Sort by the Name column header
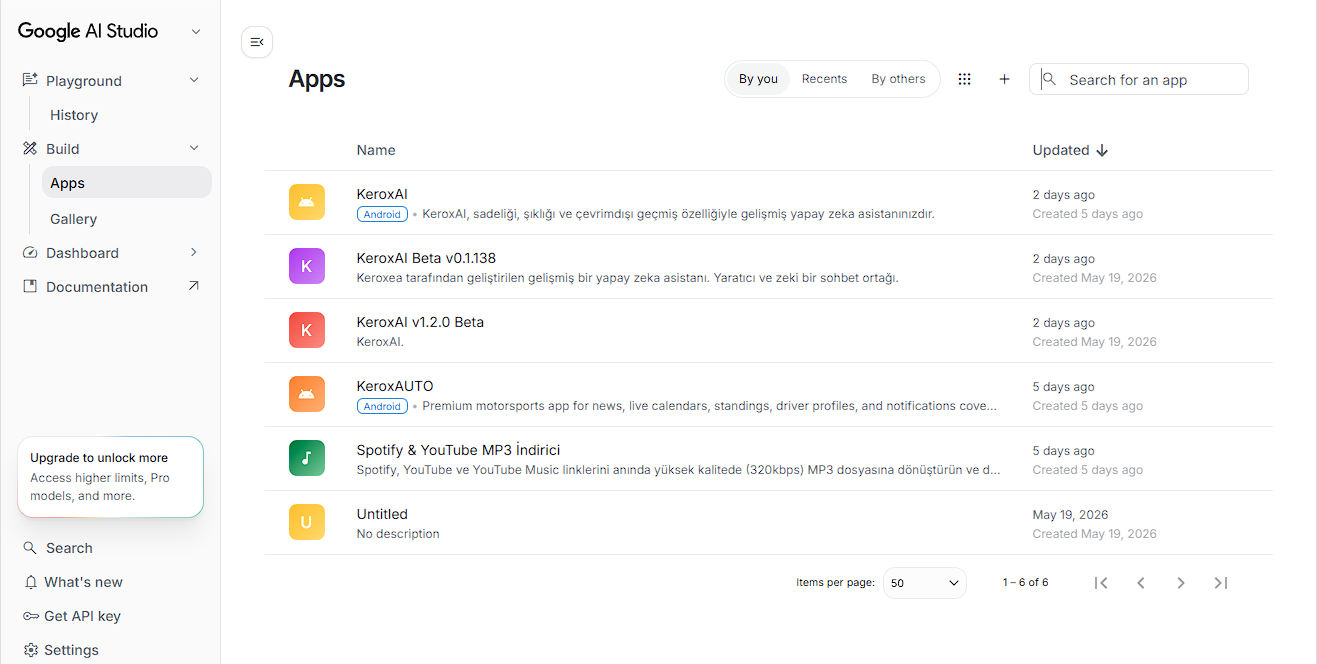The height and width of the screenshot is (664, 1317). click(x=376, y=150)
